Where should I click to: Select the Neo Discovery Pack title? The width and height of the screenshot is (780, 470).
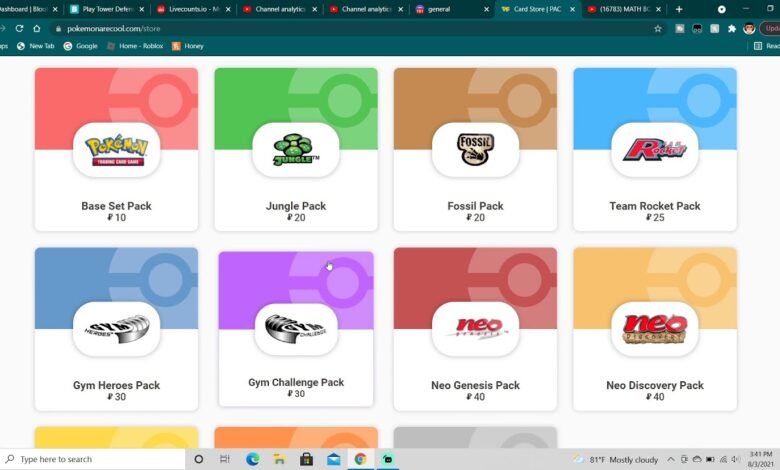[x=655, y=385]
